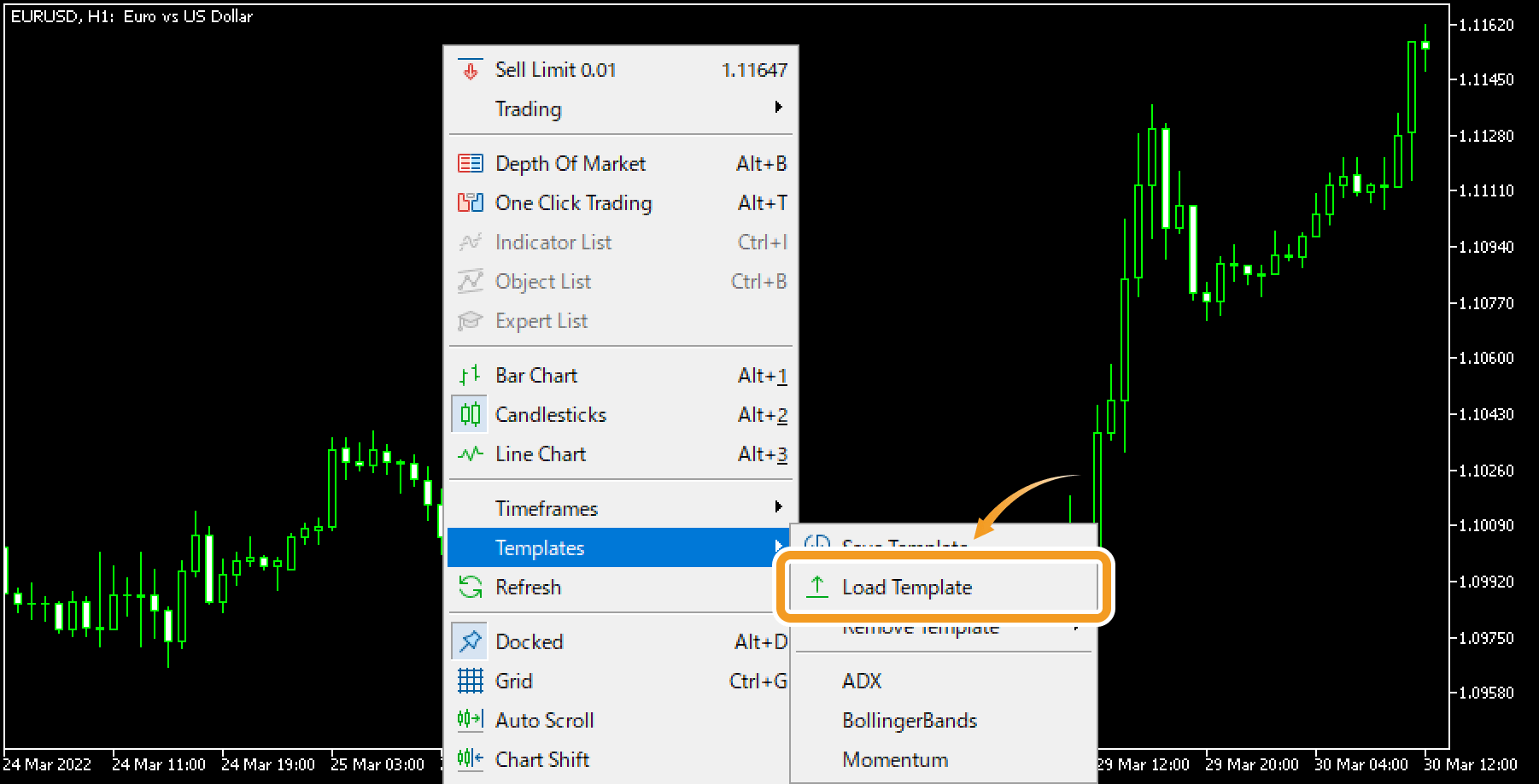Click Refresh in the context menu

[x=620, y=587]
